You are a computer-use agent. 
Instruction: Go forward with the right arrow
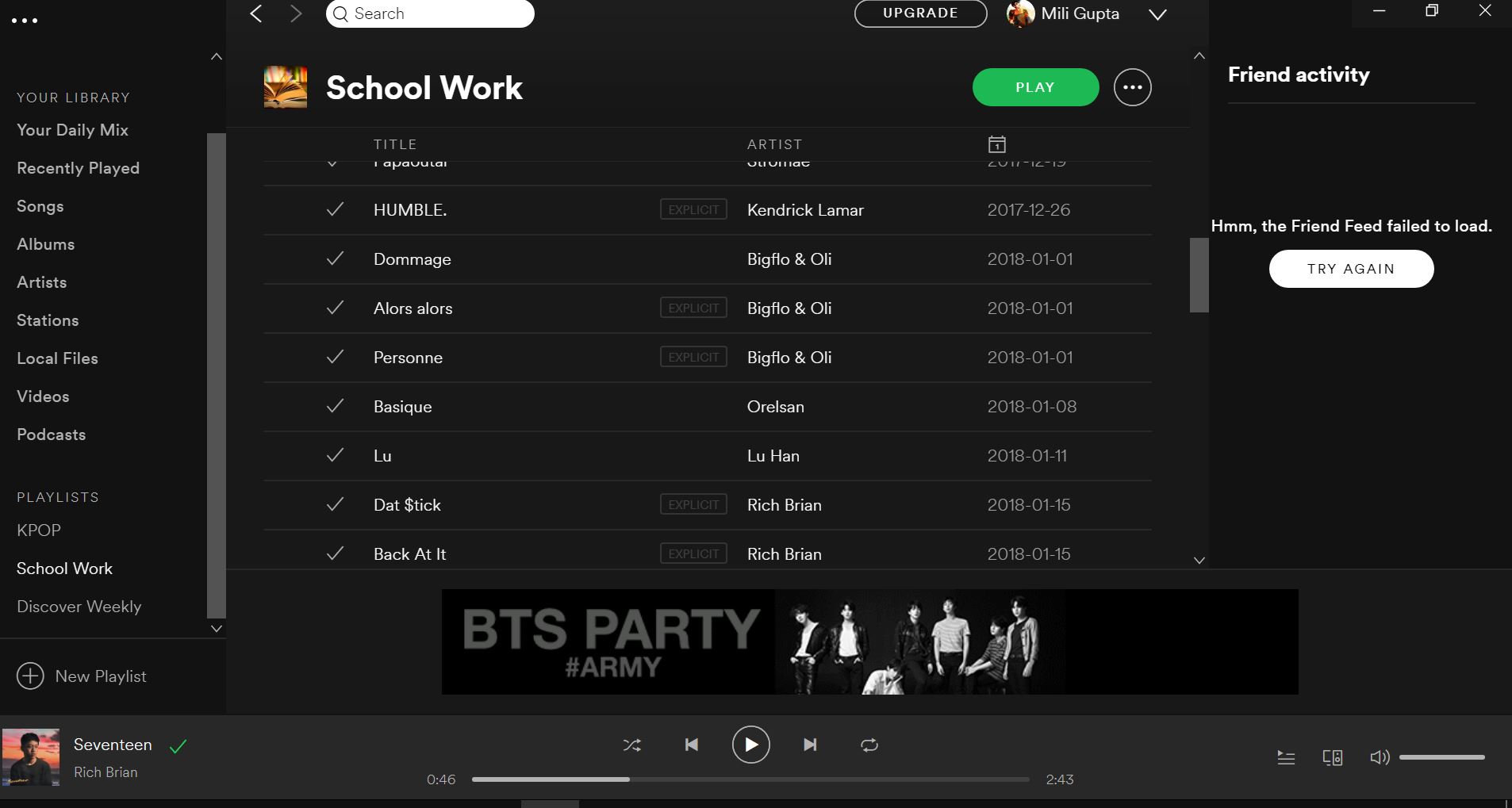pyautogui.click(x=296, y=13)
